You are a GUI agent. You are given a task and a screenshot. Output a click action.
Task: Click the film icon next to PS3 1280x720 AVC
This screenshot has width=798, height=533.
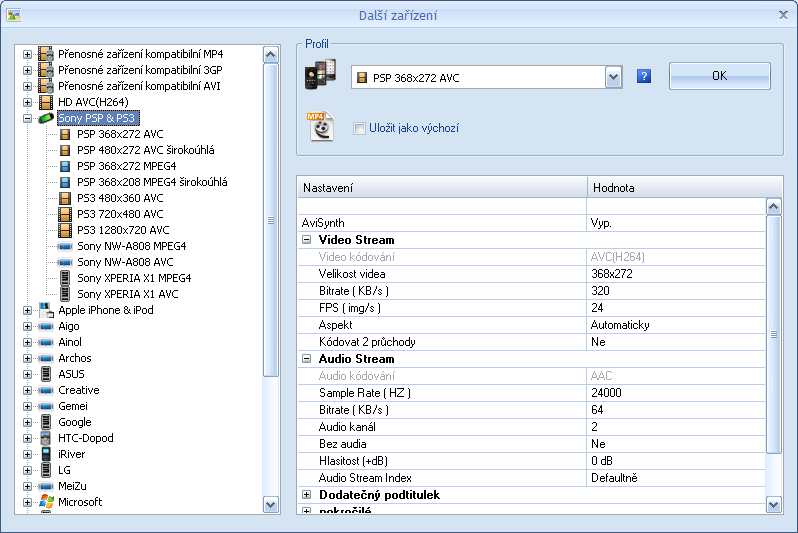(65, 230)
